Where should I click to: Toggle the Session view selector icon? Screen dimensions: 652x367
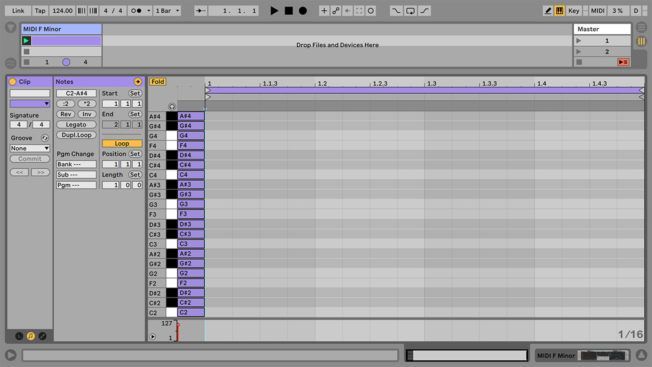coord(641,41)
